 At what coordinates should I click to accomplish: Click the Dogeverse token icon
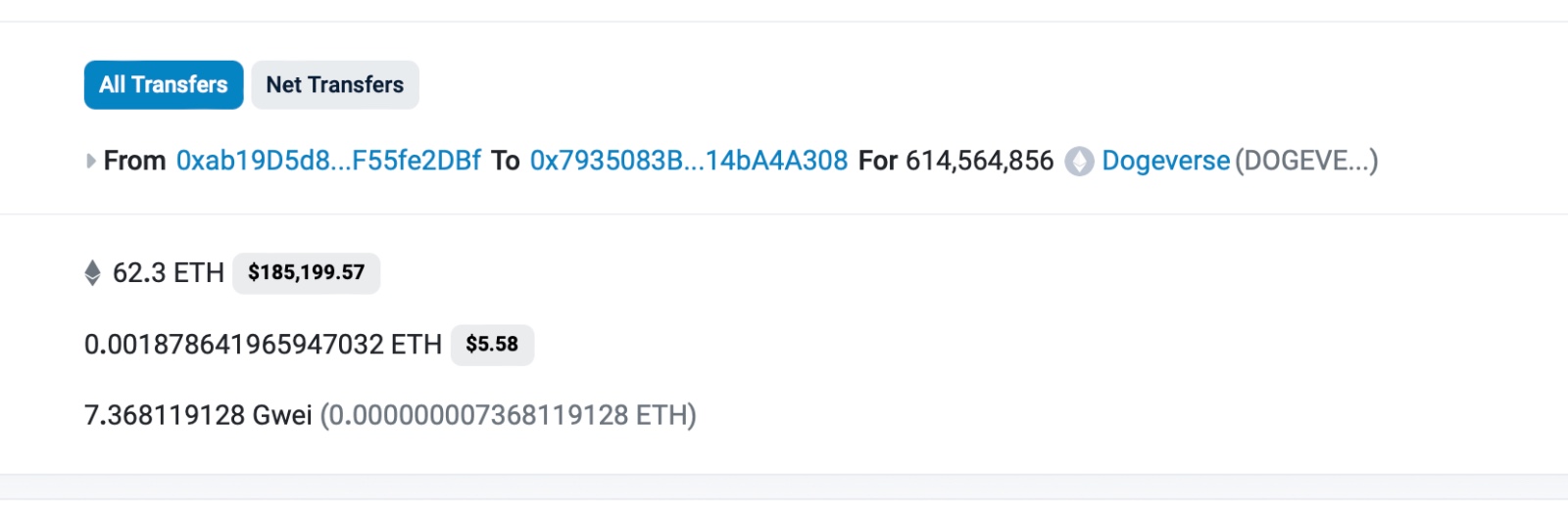[1080, 161]
